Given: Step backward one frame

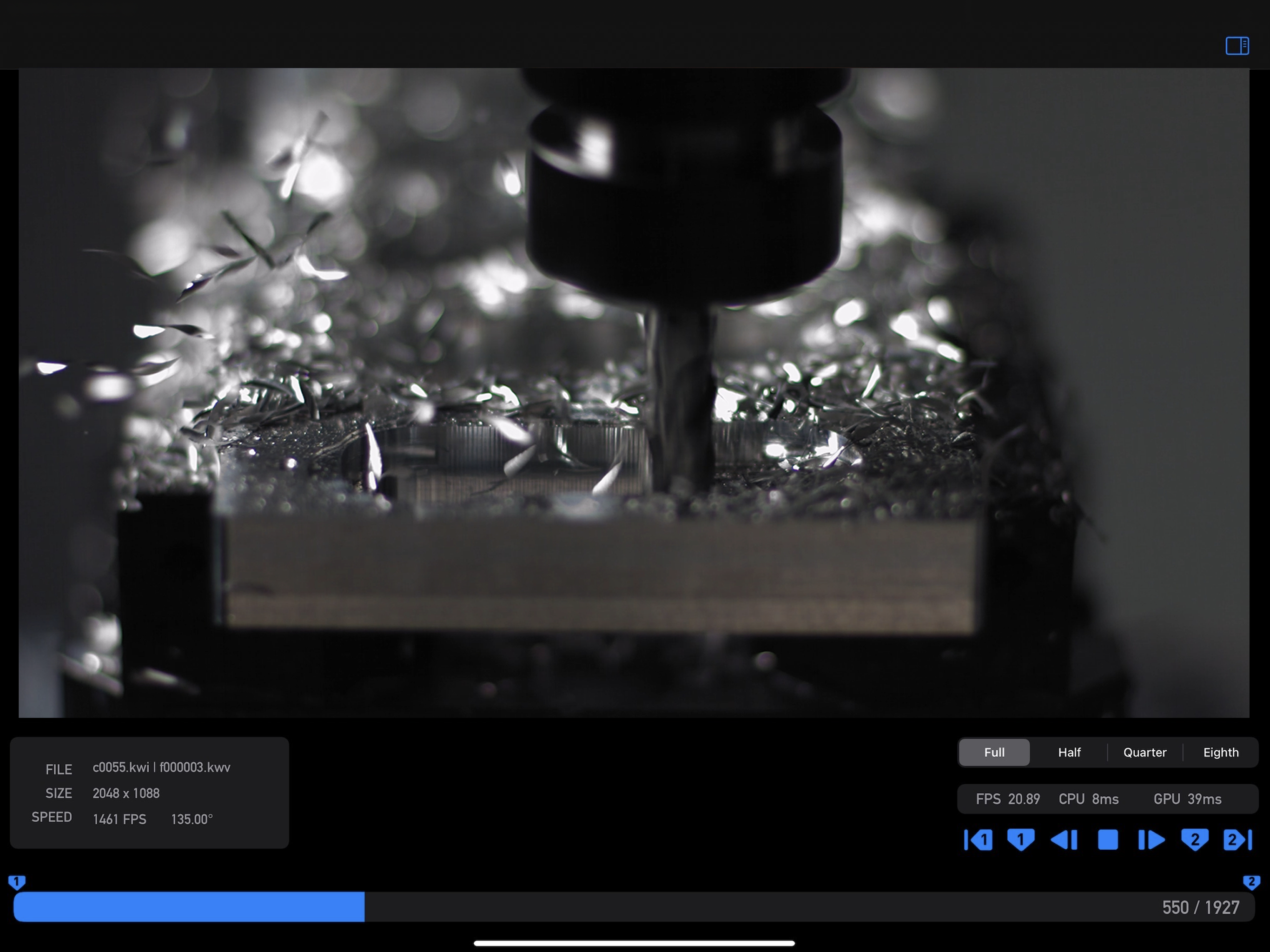Looking at the screenshot, I should [x=1064, y=840].
